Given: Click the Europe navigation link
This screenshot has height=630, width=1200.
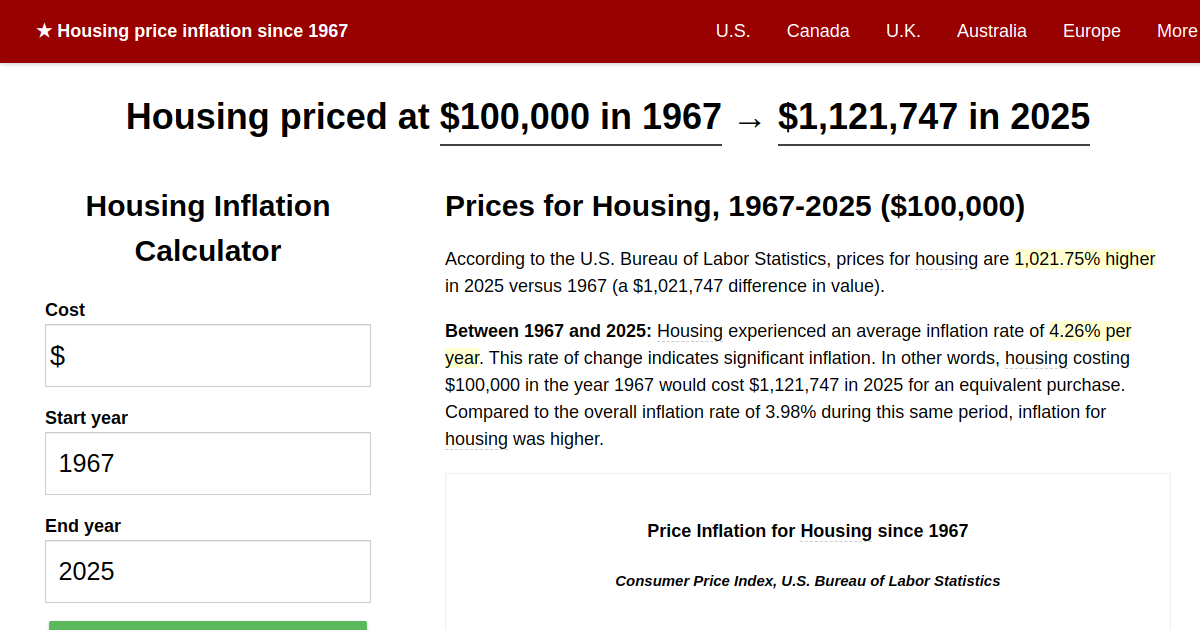Looking at the screenshot, I should tap(1091, 31).
